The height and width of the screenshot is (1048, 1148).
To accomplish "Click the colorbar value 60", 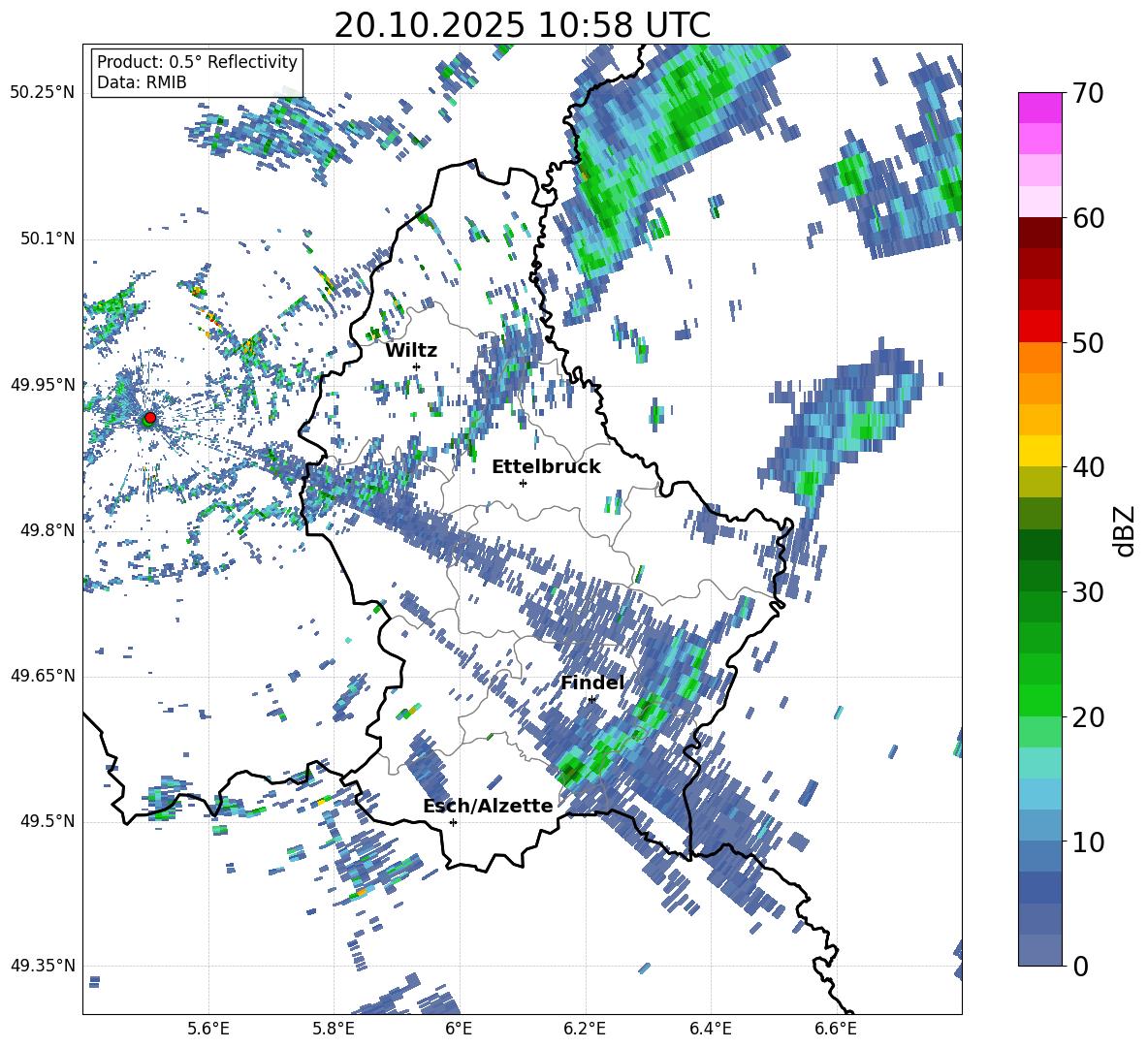I will (1088, 218).
